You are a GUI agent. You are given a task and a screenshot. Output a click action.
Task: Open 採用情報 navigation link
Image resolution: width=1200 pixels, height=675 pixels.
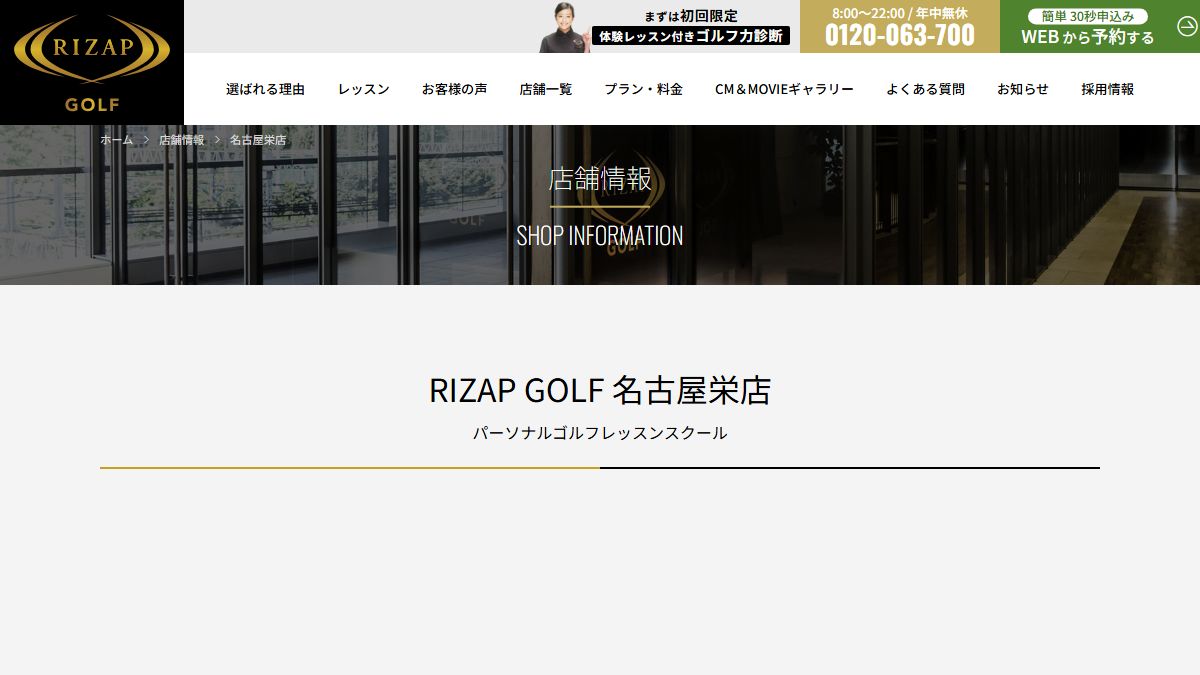tap(1107, 89)
